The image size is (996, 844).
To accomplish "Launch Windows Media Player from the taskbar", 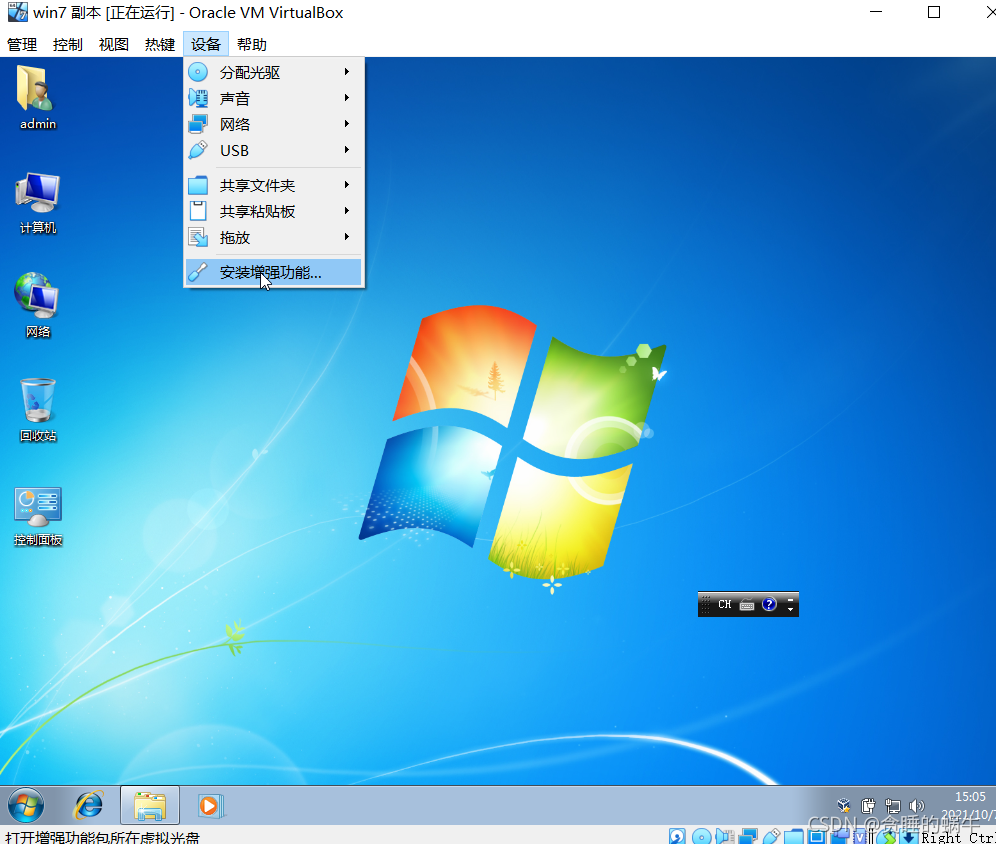I will click(x=210, y=806).
